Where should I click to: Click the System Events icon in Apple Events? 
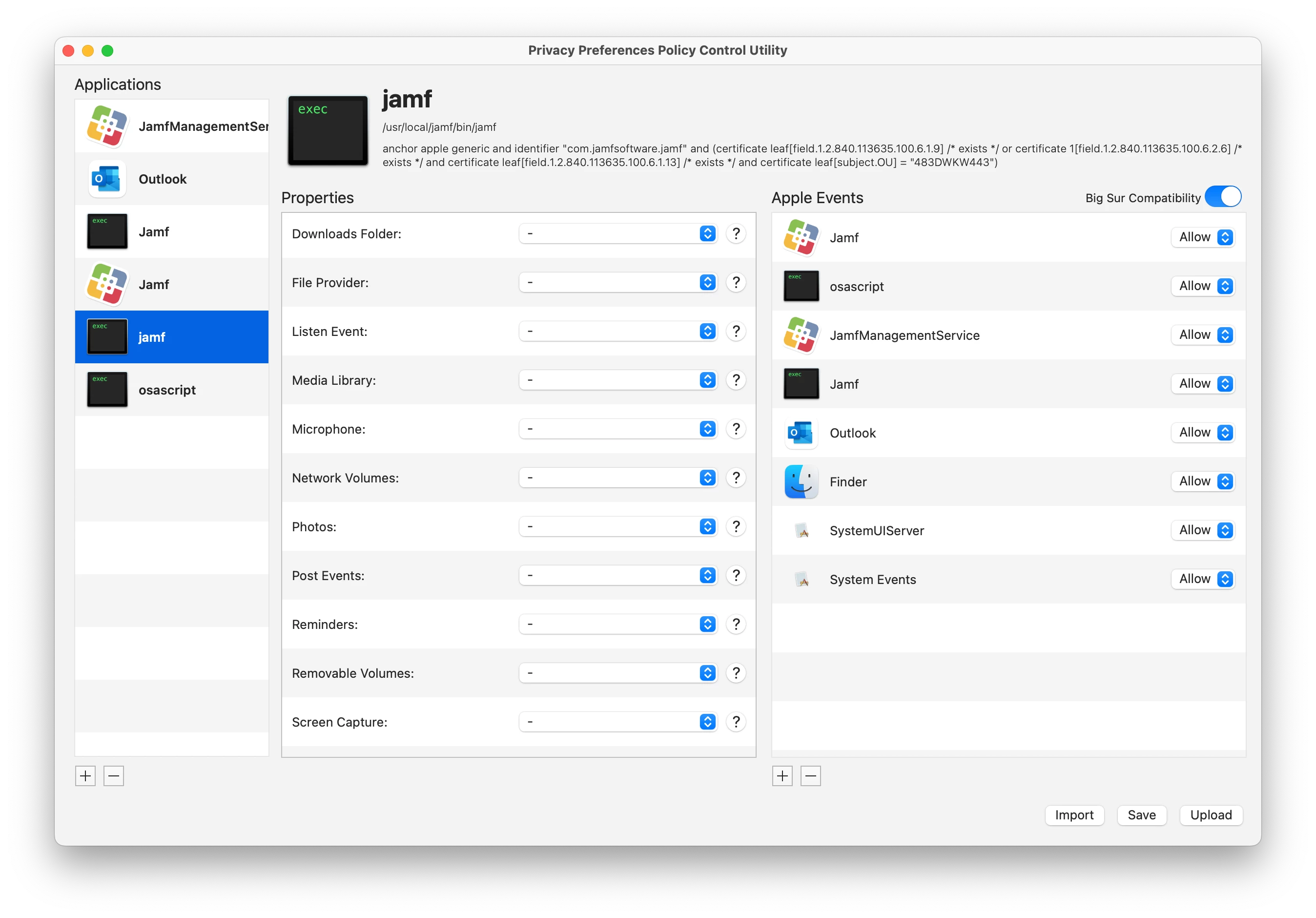[x=802, y=579]
